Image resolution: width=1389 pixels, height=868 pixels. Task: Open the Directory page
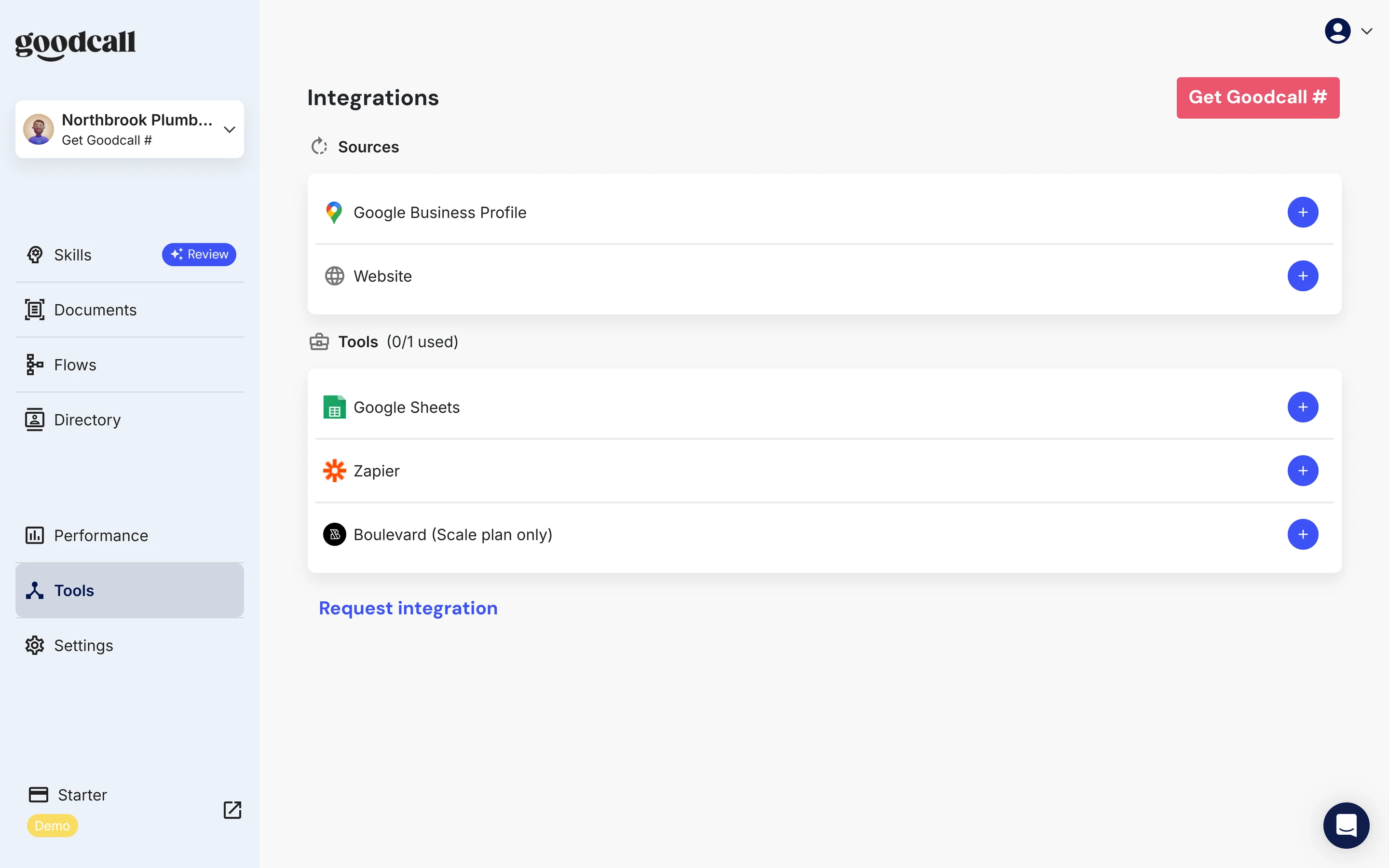click(x=130, y=420)
